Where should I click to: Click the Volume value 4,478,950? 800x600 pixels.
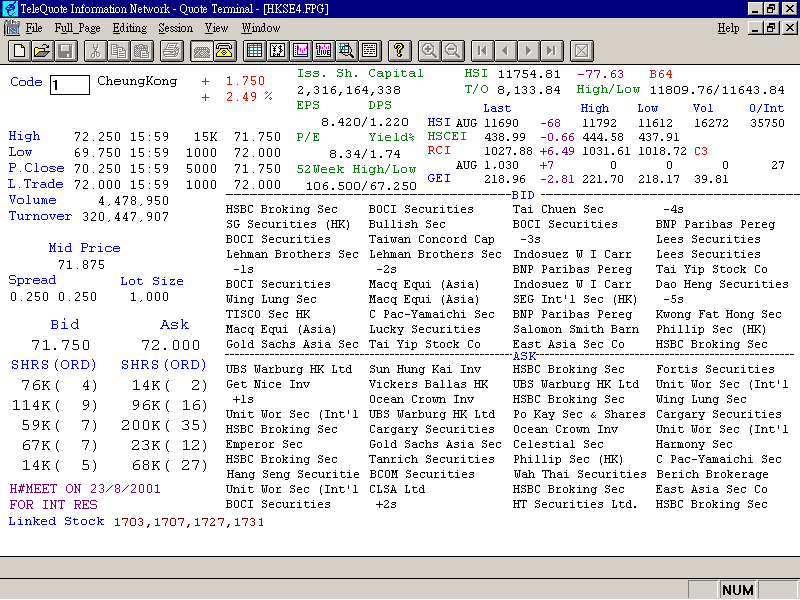click(x=133, y=201)
